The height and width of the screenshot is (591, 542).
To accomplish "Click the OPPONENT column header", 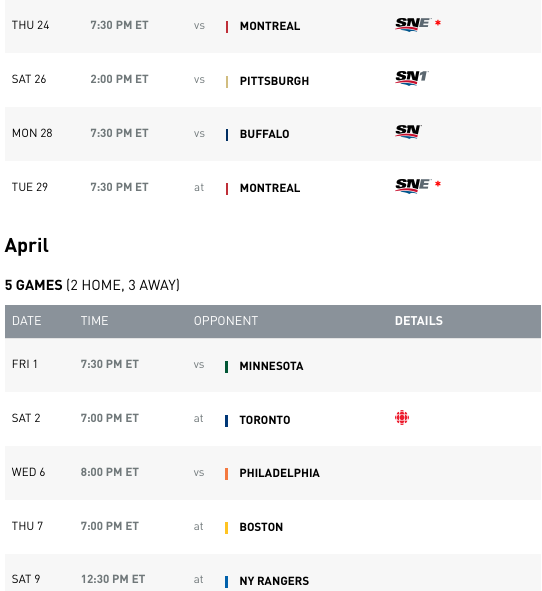I will [x=226, y=321].
